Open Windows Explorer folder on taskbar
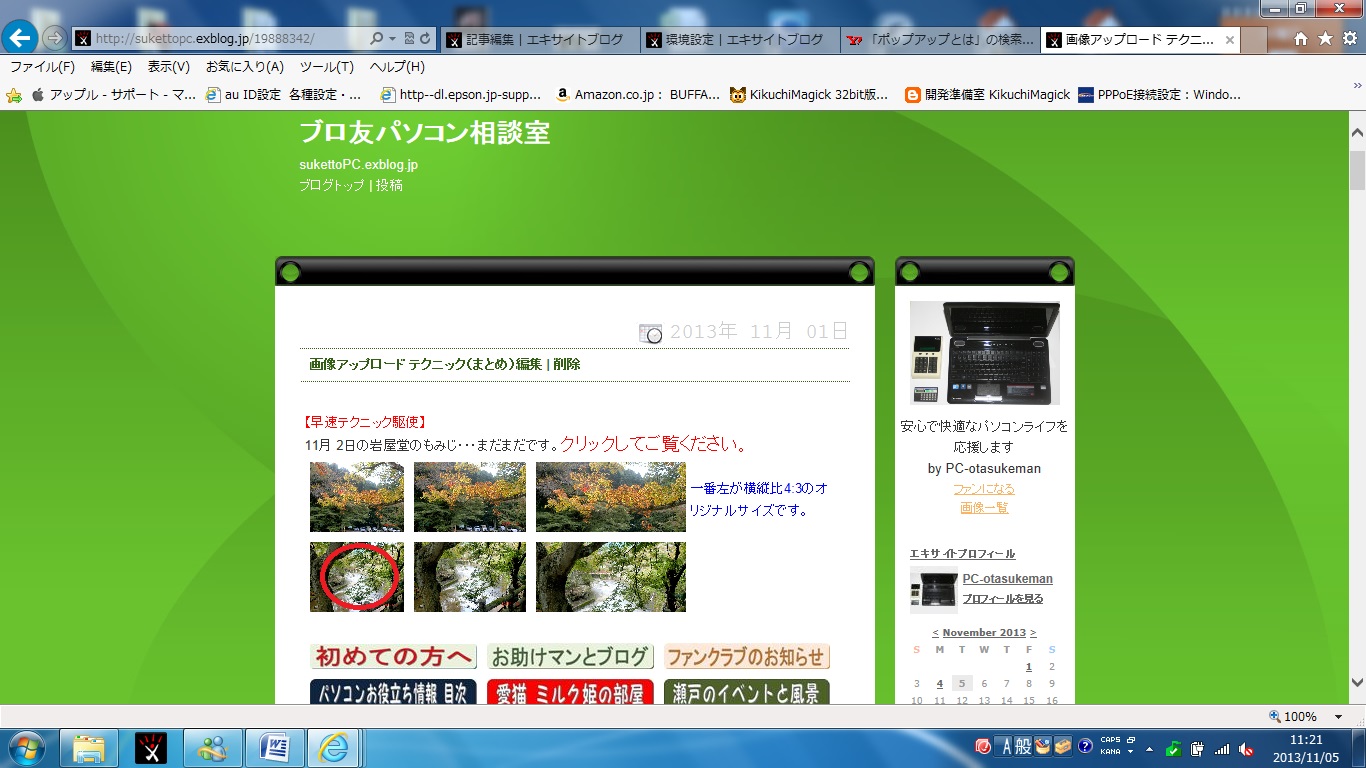The image size is (1366, 768). [x=89, y=748]
